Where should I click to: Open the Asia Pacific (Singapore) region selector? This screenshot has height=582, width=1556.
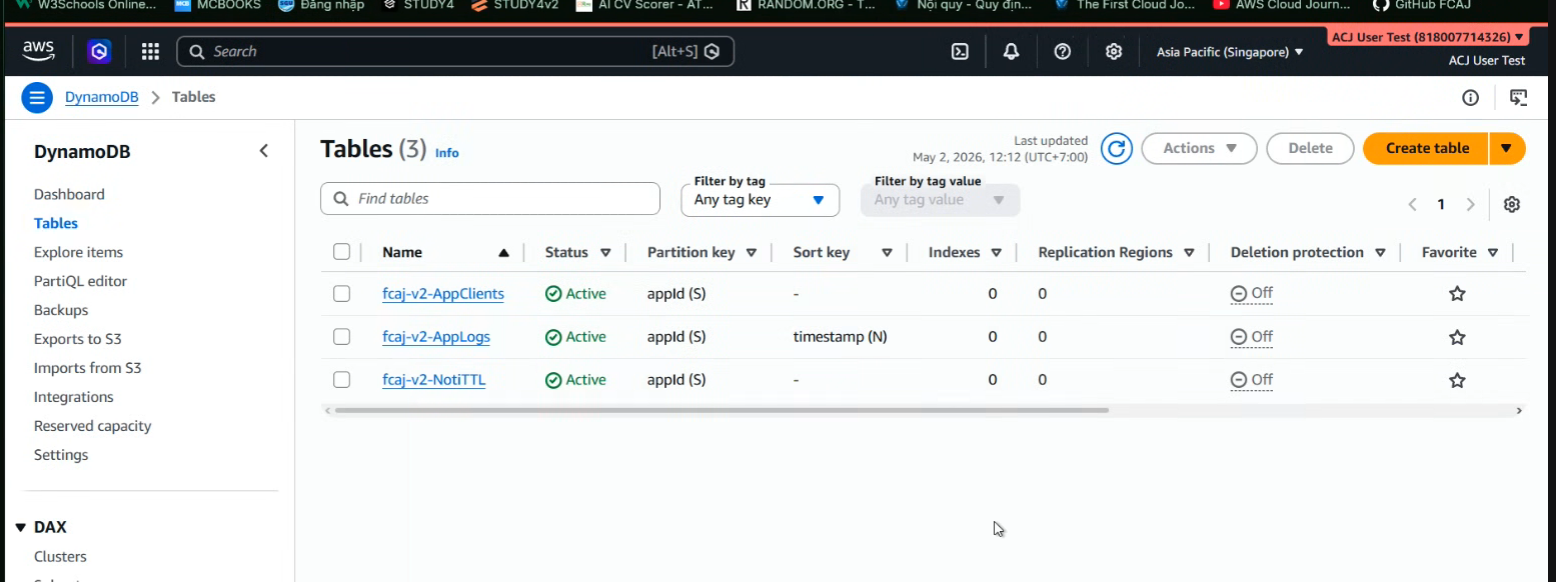pyautogui.click(x=1230, y=52)
